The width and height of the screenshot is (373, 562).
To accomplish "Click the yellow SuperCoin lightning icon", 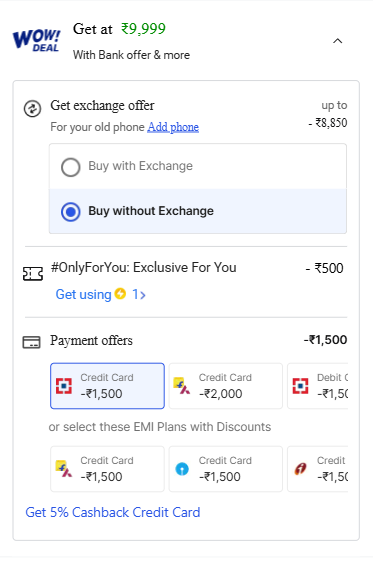I will click(120, 294).
